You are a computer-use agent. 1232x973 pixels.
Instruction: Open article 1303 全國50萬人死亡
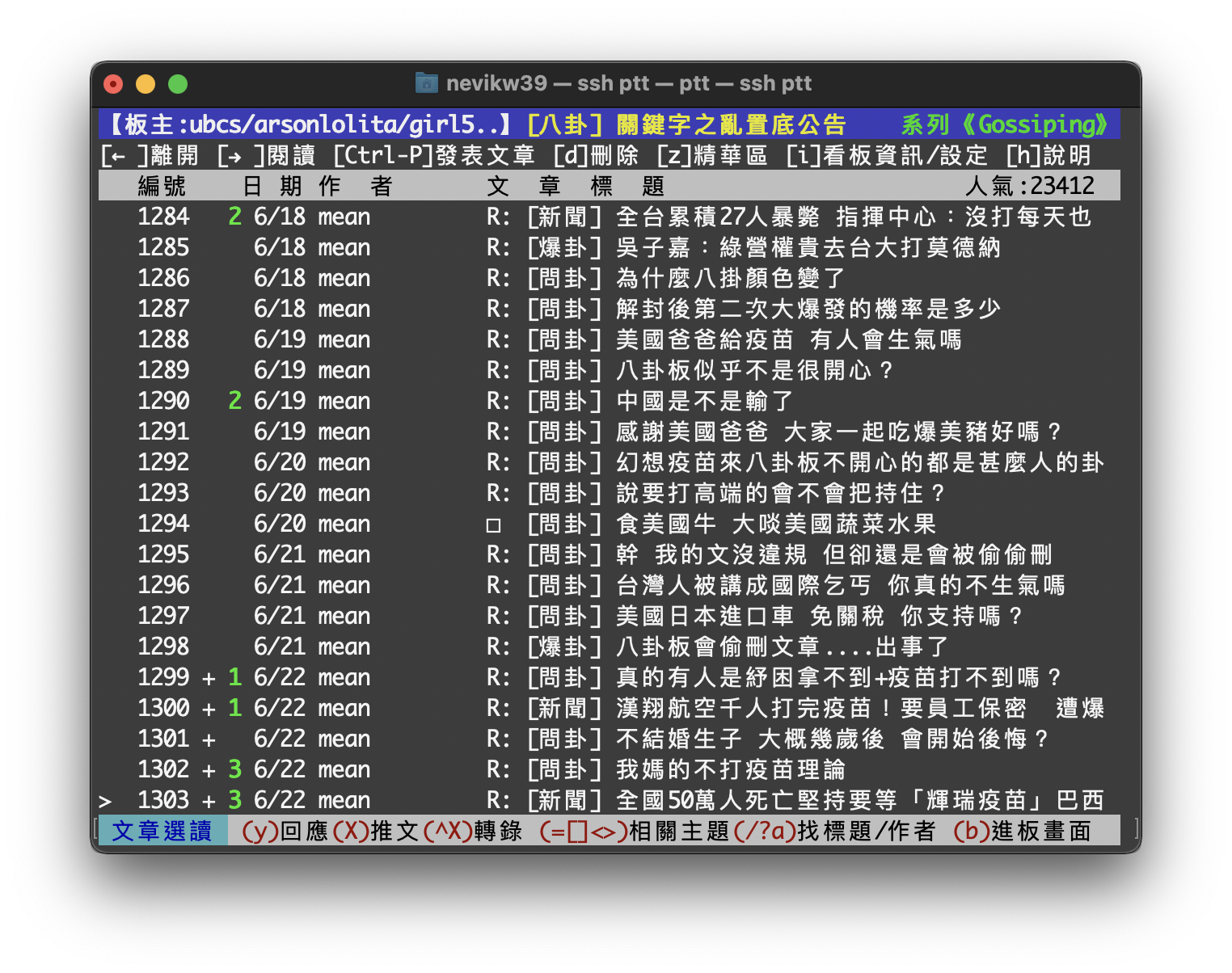[x=610, y=800]
